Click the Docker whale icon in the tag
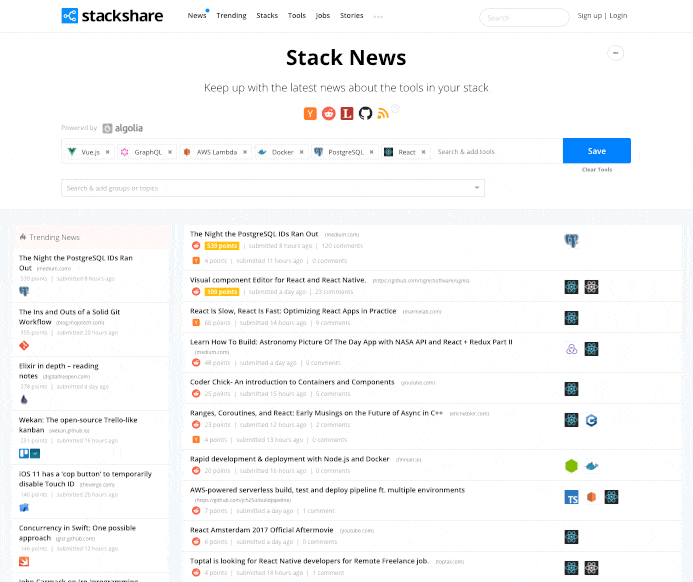The width and height of the screenshot is (693, 582). (262, 152)
